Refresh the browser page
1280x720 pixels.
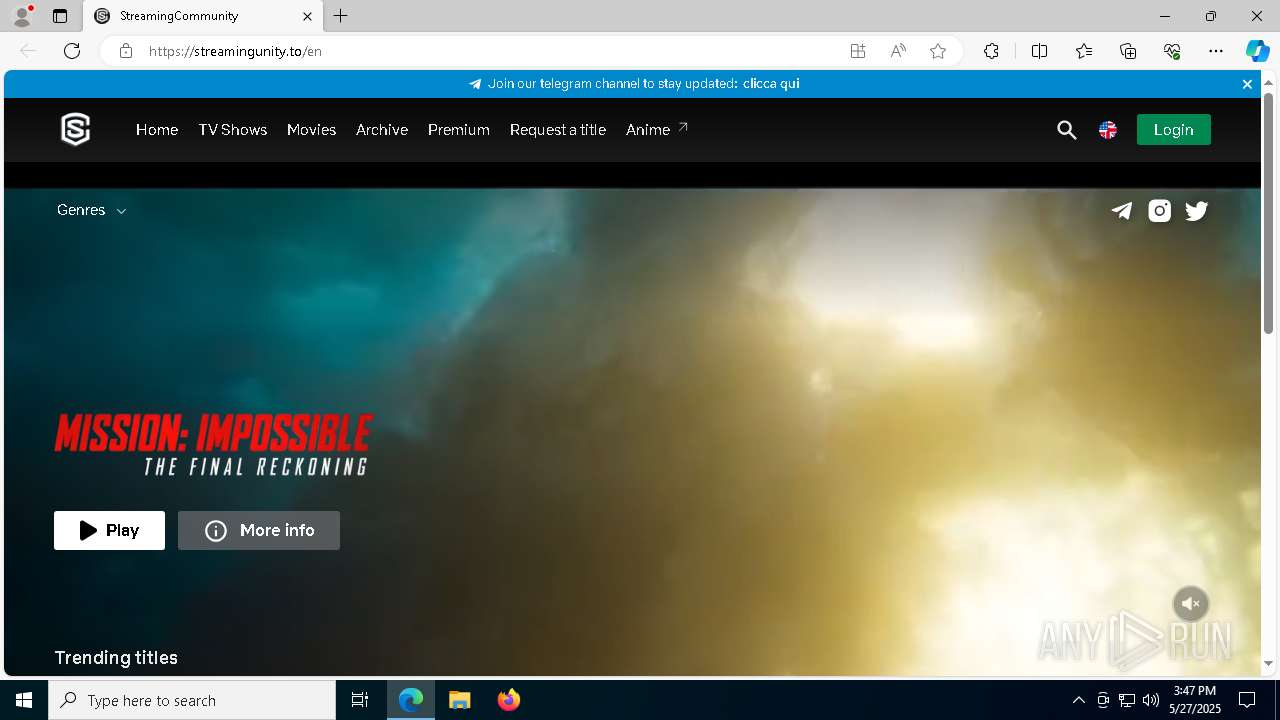pos(72,51)
